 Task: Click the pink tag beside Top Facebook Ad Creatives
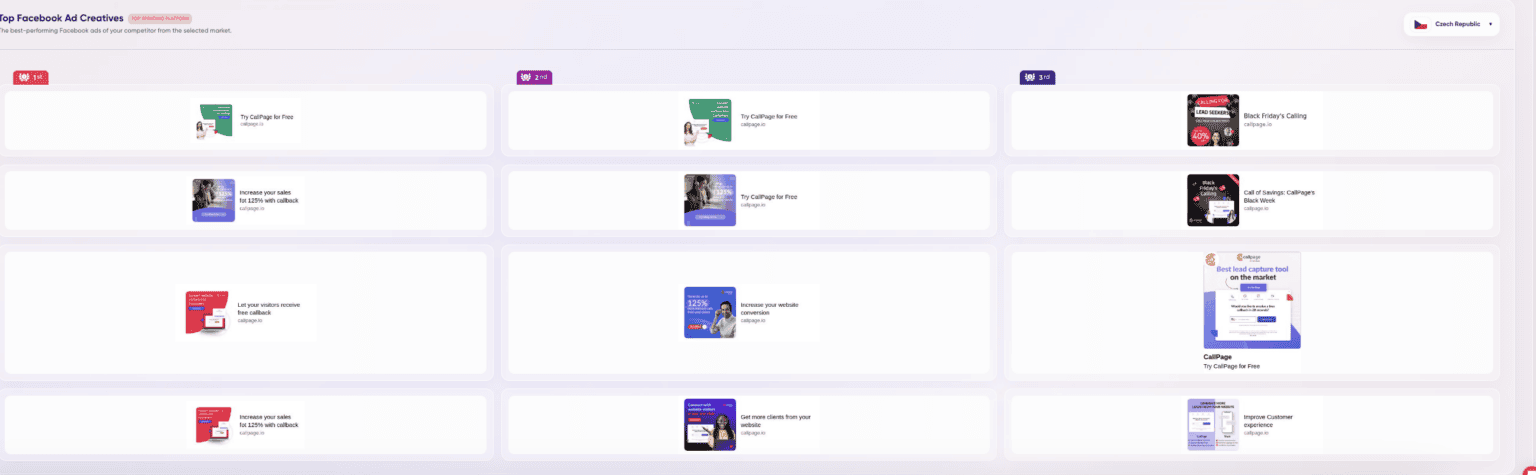tap(160, 18)
